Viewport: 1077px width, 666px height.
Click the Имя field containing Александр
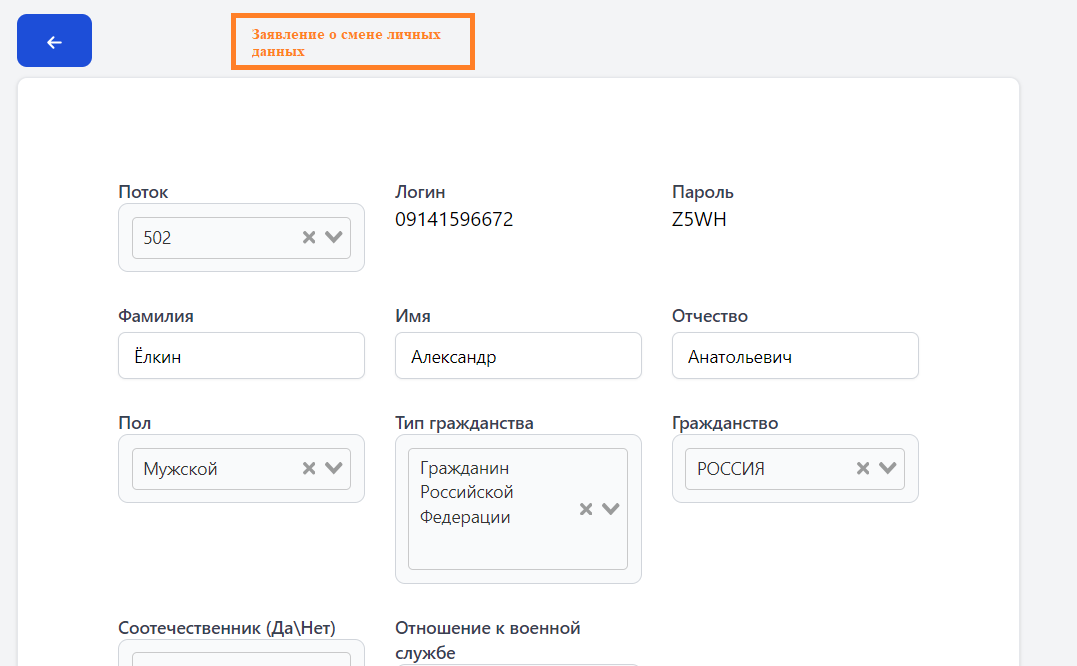tap(518, 356)
